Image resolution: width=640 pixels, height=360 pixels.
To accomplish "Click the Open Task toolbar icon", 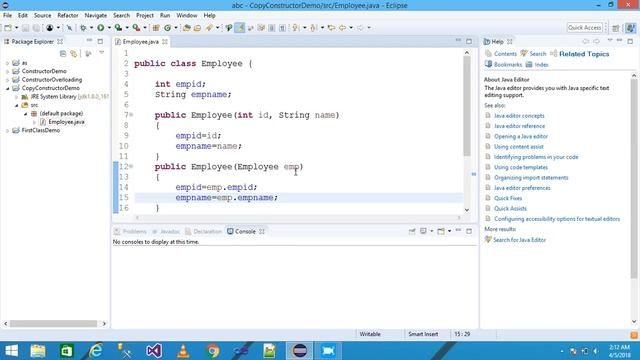I will coord(197,28).
